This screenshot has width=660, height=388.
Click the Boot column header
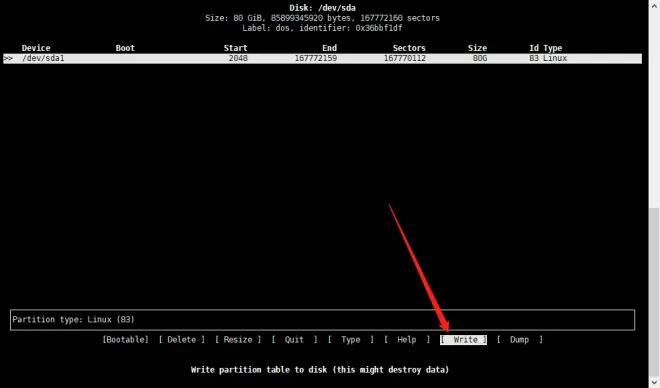point(125,48)
